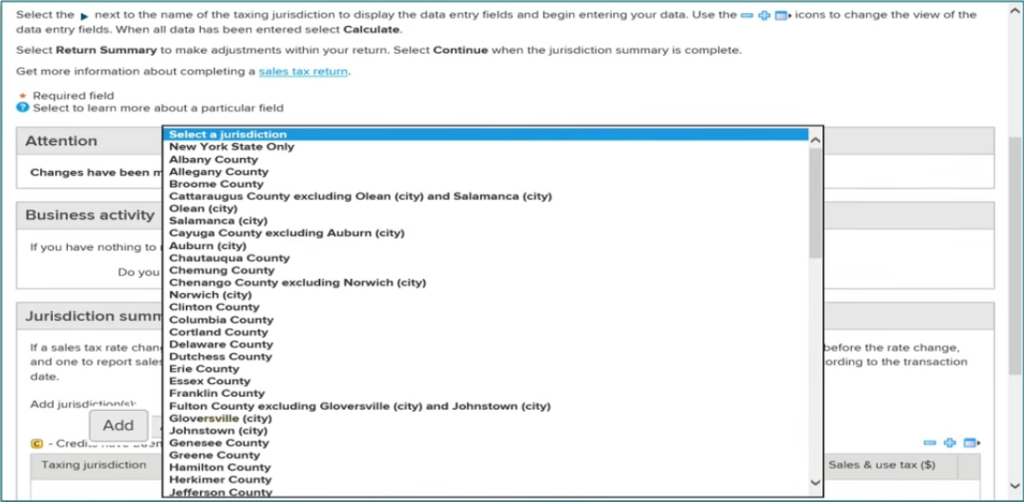Pick Clinton County from the dropdown

pyautogui.click(x=485, y=307)
